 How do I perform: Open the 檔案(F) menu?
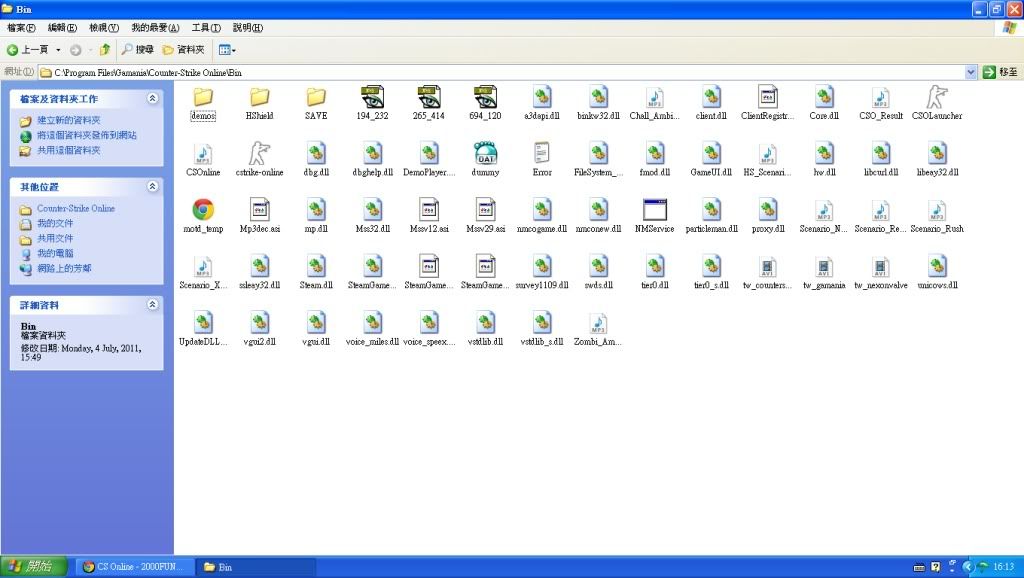(21, 27)
